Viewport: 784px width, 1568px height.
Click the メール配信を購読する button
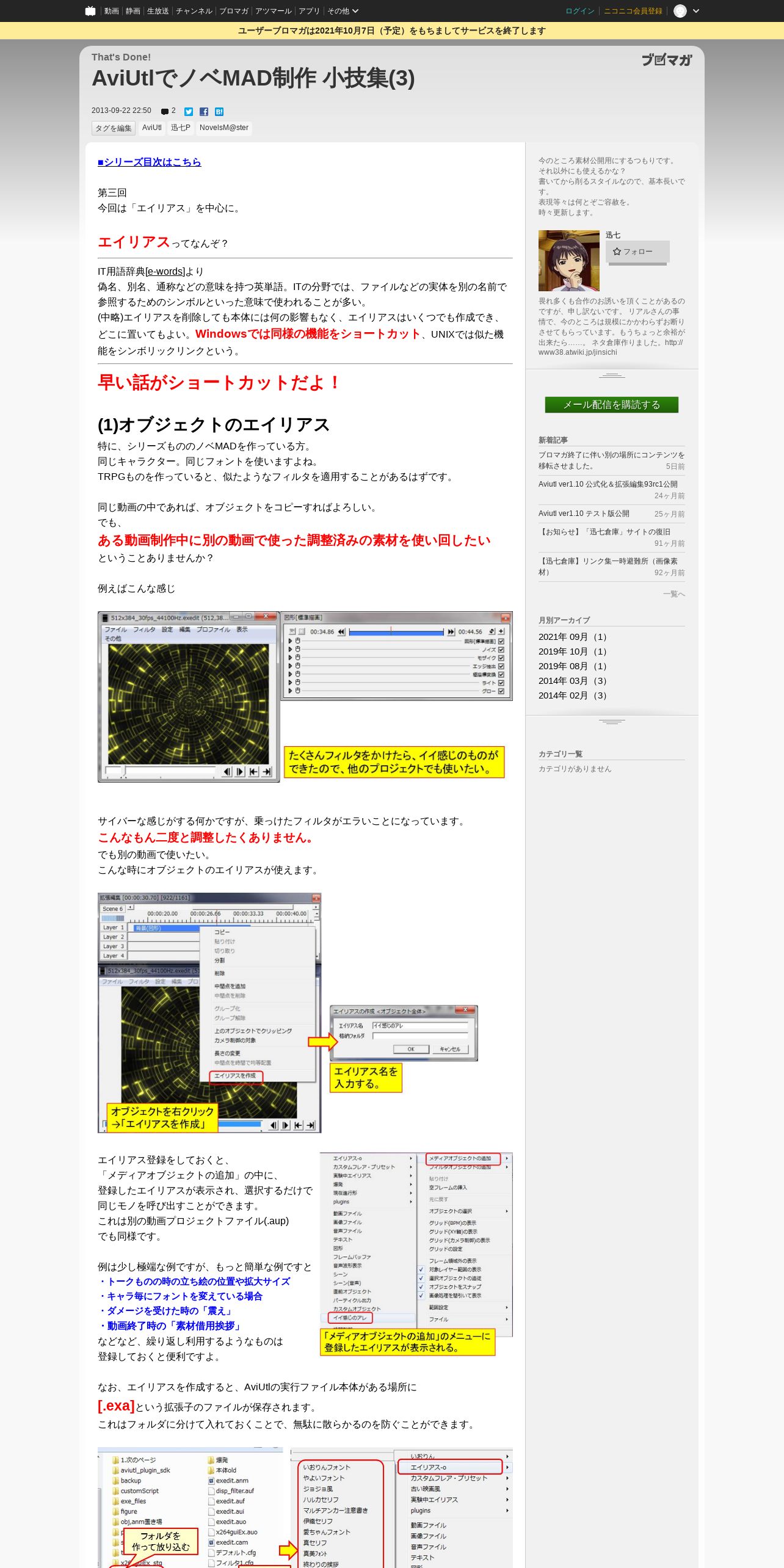[x=612, y=405]
